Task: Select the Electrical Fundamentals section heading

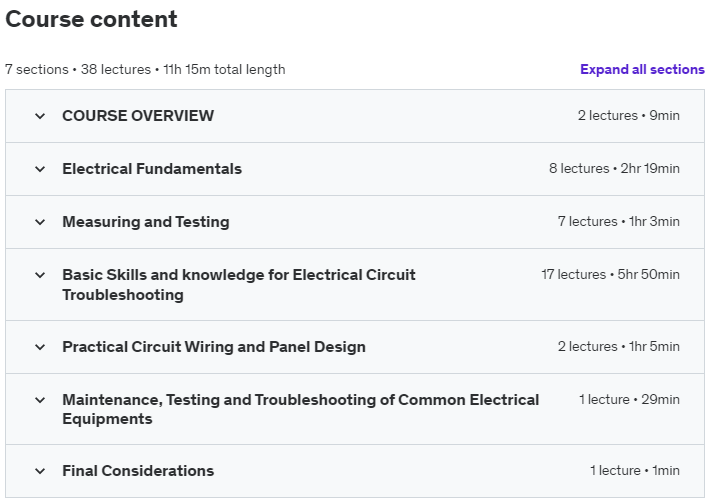Action: pos(152,169)
